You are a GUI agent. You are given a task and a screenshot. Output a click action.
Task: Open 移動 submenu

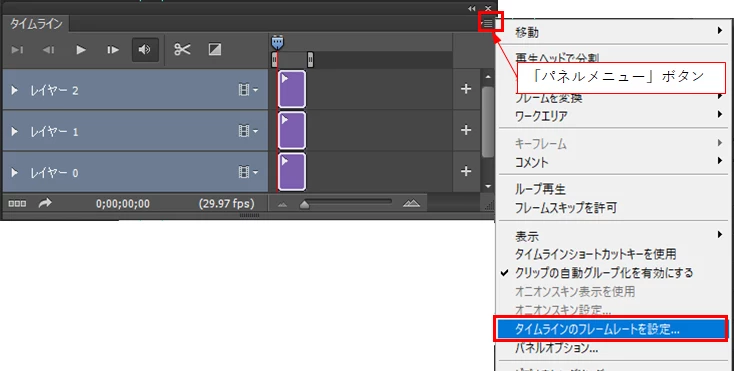(x=613, y=32)
